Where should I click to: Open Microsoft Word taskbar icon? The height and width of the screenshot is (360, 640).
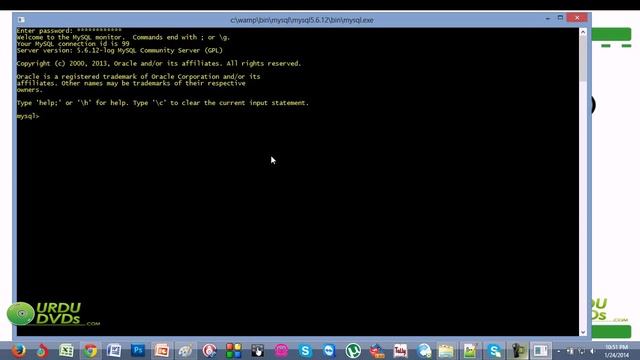point(114,351)
